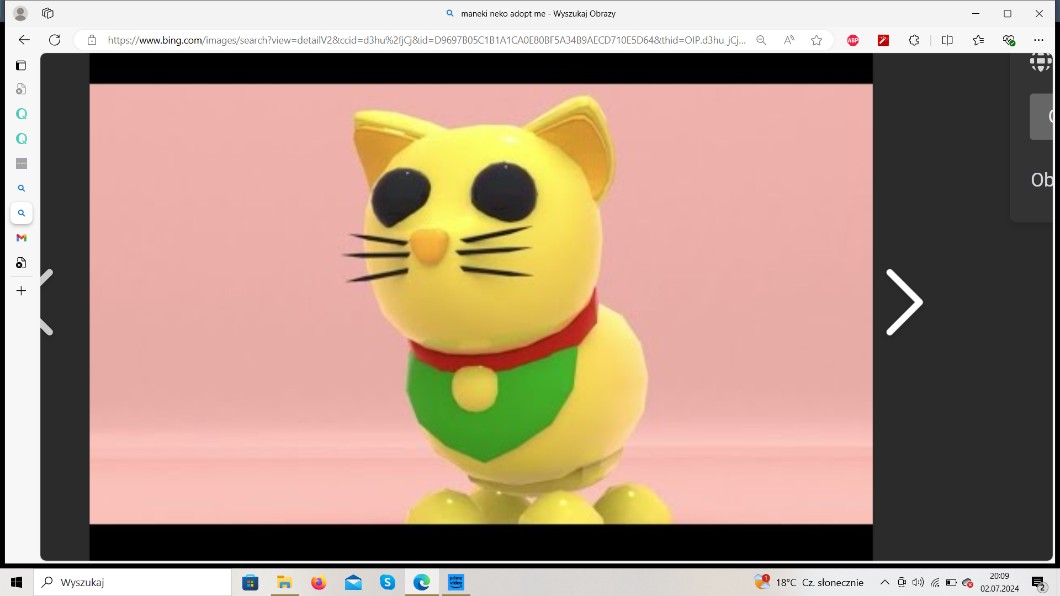The height and width of the screenshot is (596, 1060).
Task: Open the weather widget 18°C
Action: [810, 582]
